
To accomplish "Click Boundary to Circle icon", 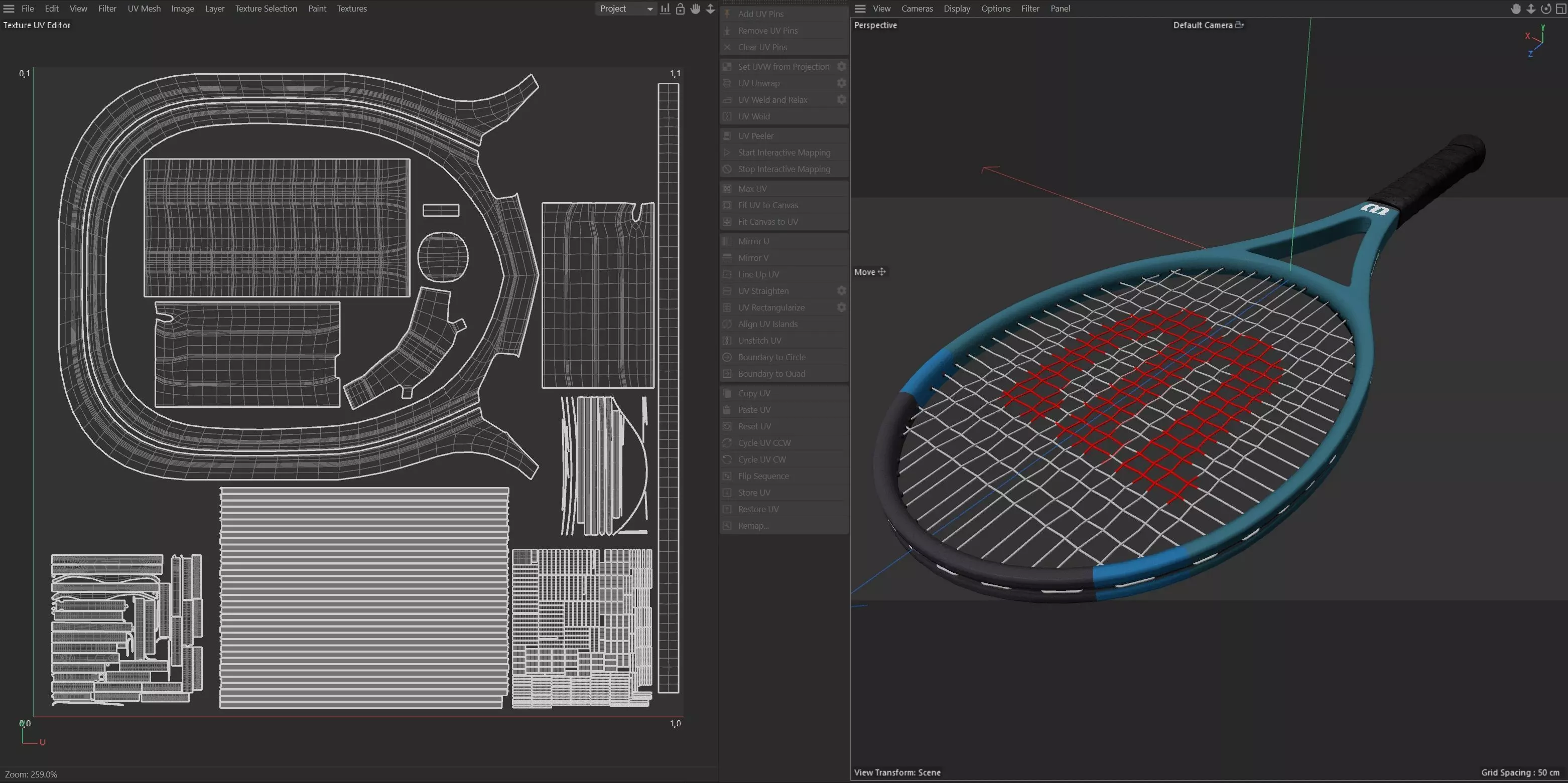I will click(727, 357).
